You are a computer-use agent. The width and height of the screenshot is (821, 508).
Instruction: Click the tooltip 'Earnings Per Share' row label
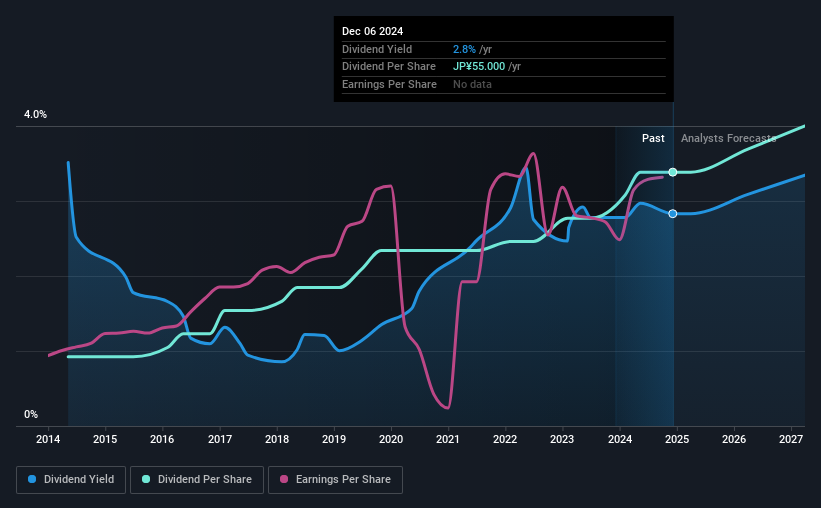click(389, 84)
